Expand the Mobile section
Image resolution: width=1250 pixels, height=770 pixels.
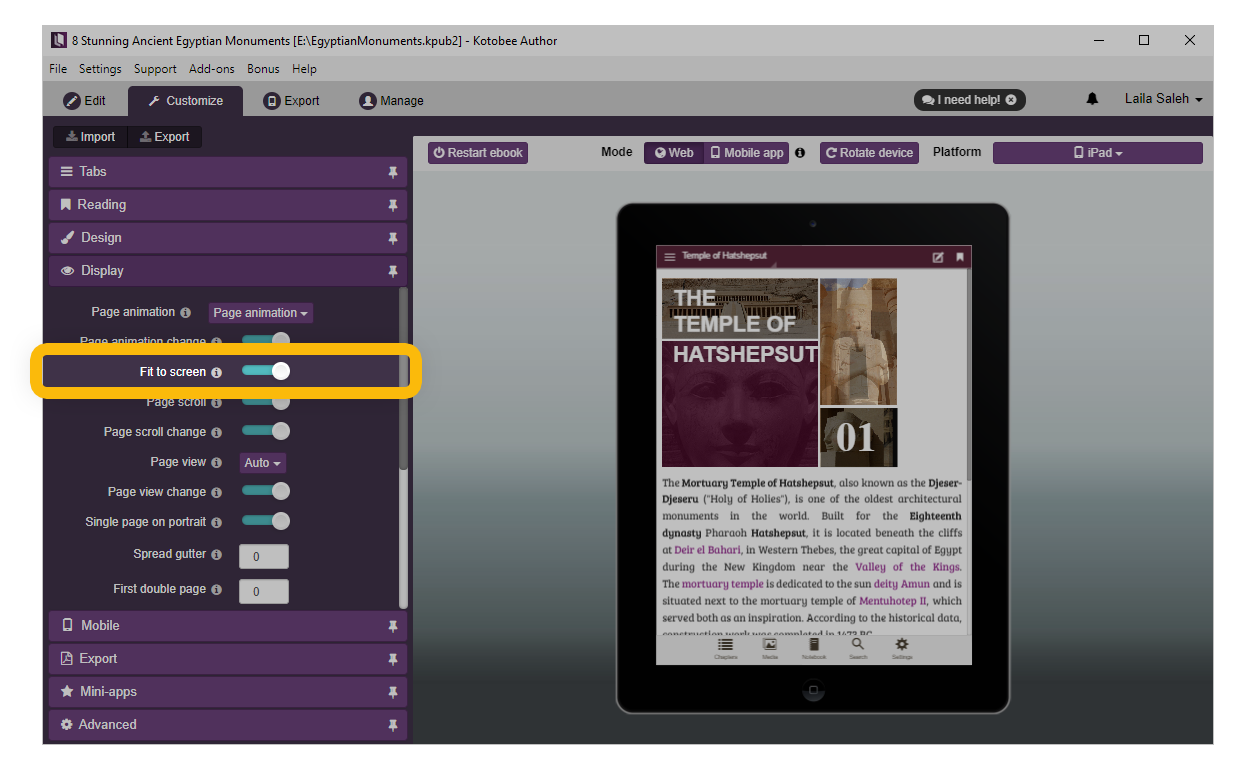(x=228, y=626)
